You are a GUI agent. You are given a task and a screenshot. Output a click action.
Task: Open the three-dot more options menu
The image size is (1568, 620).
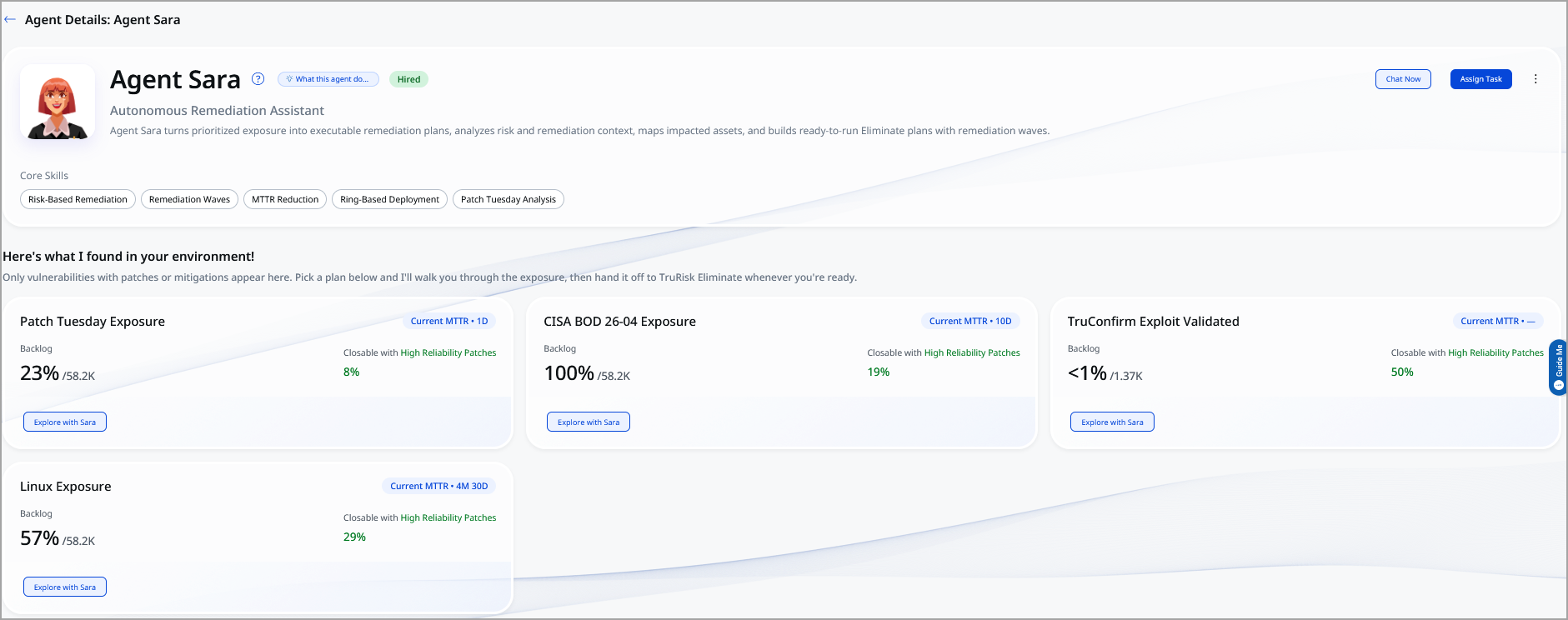tap(1535, 79)
